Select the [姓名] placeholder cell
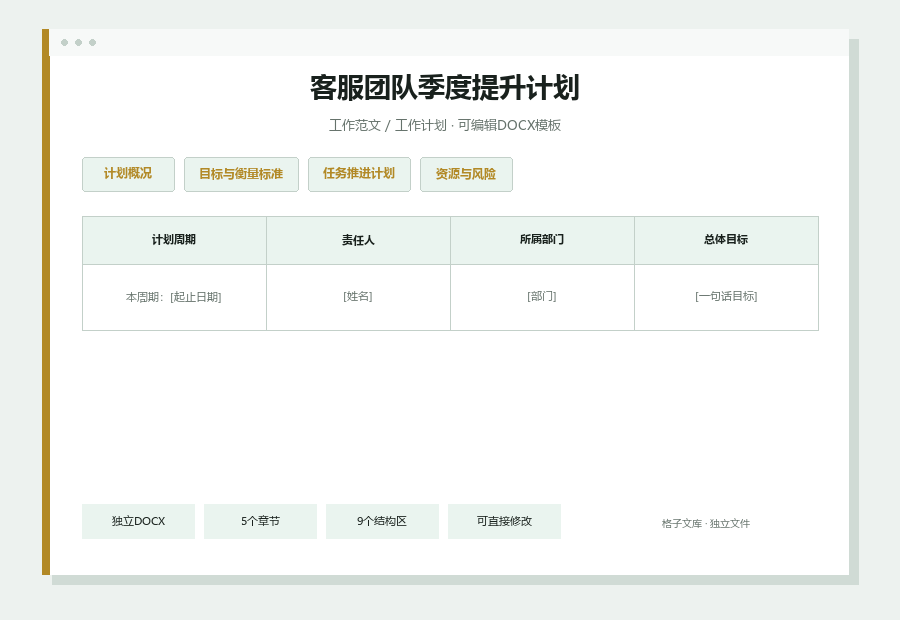The height and width of the screenshot is (620, 900). coord(358,297)
